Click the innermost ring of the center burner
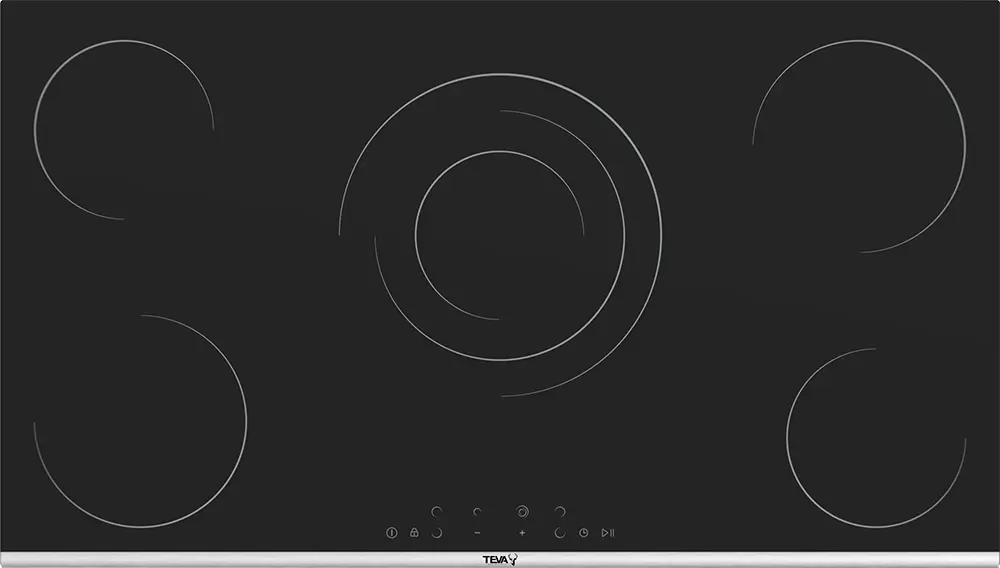Screen dimensions: 1000x568 click(500, 235)
